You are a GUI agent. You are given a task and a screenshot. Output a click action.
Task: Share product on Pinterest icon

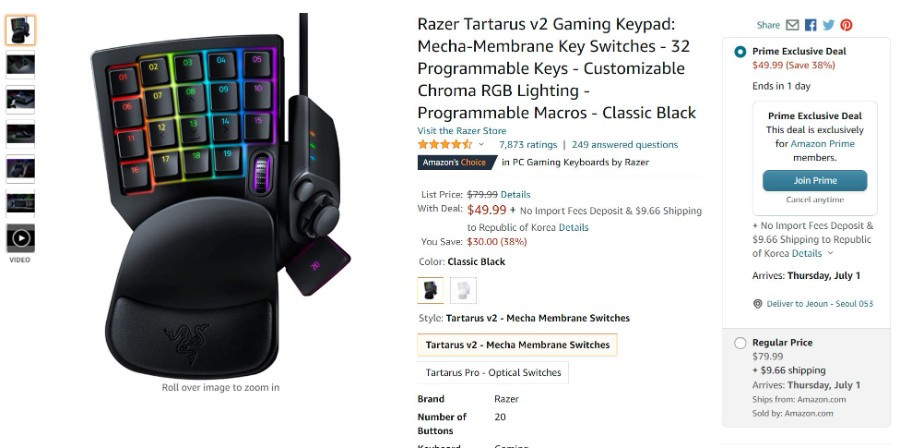point(847,25)
